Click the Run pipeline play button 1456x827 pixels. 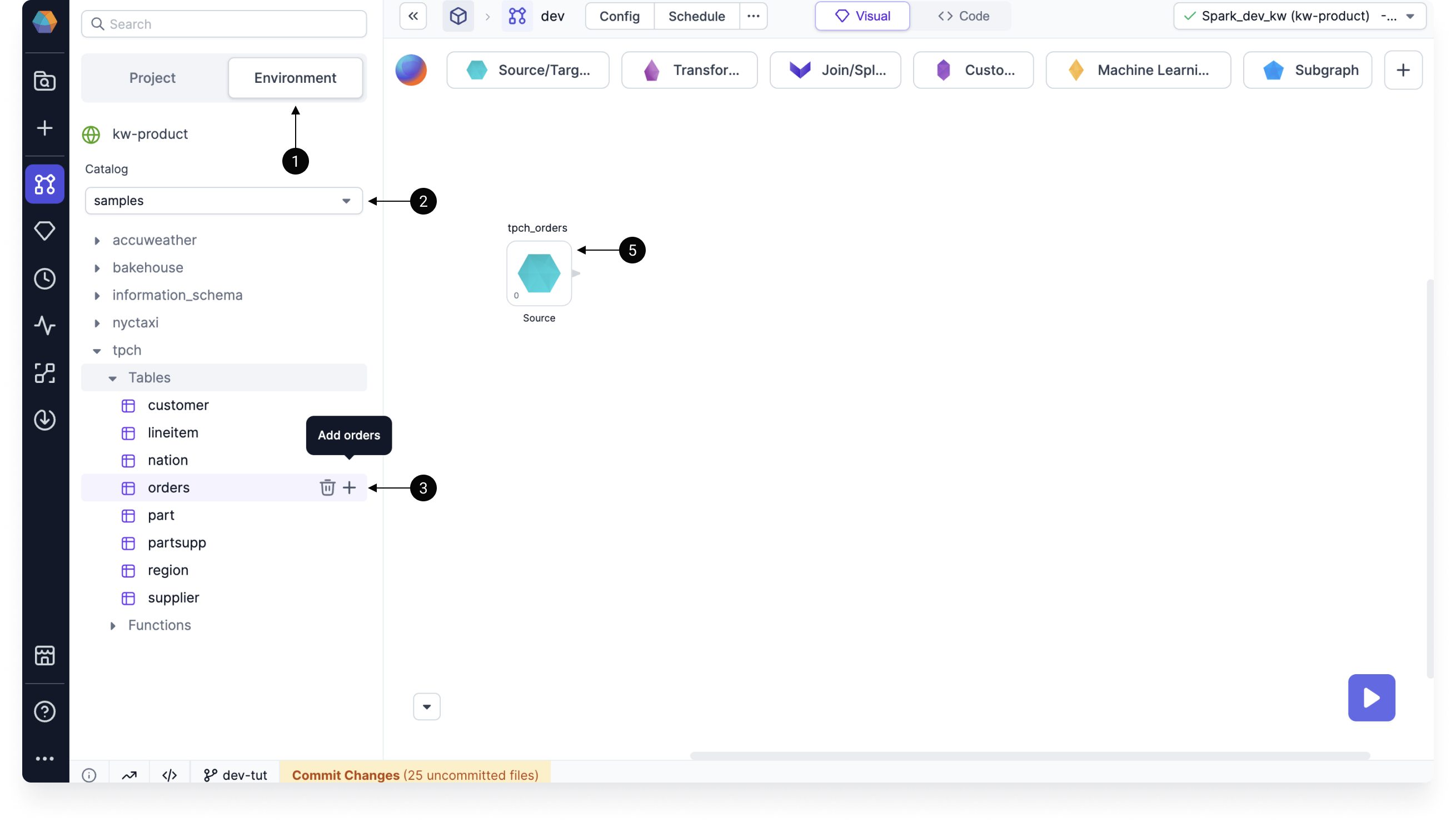click(1372, 697)
